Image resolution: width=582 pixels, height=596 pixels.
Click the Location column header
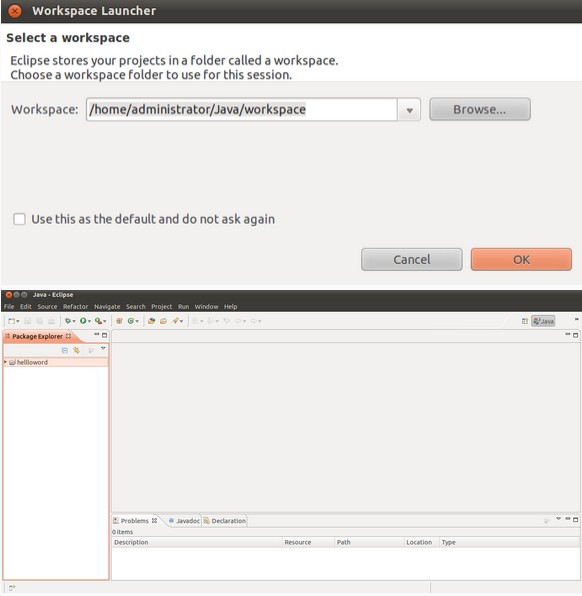[422, 542]
